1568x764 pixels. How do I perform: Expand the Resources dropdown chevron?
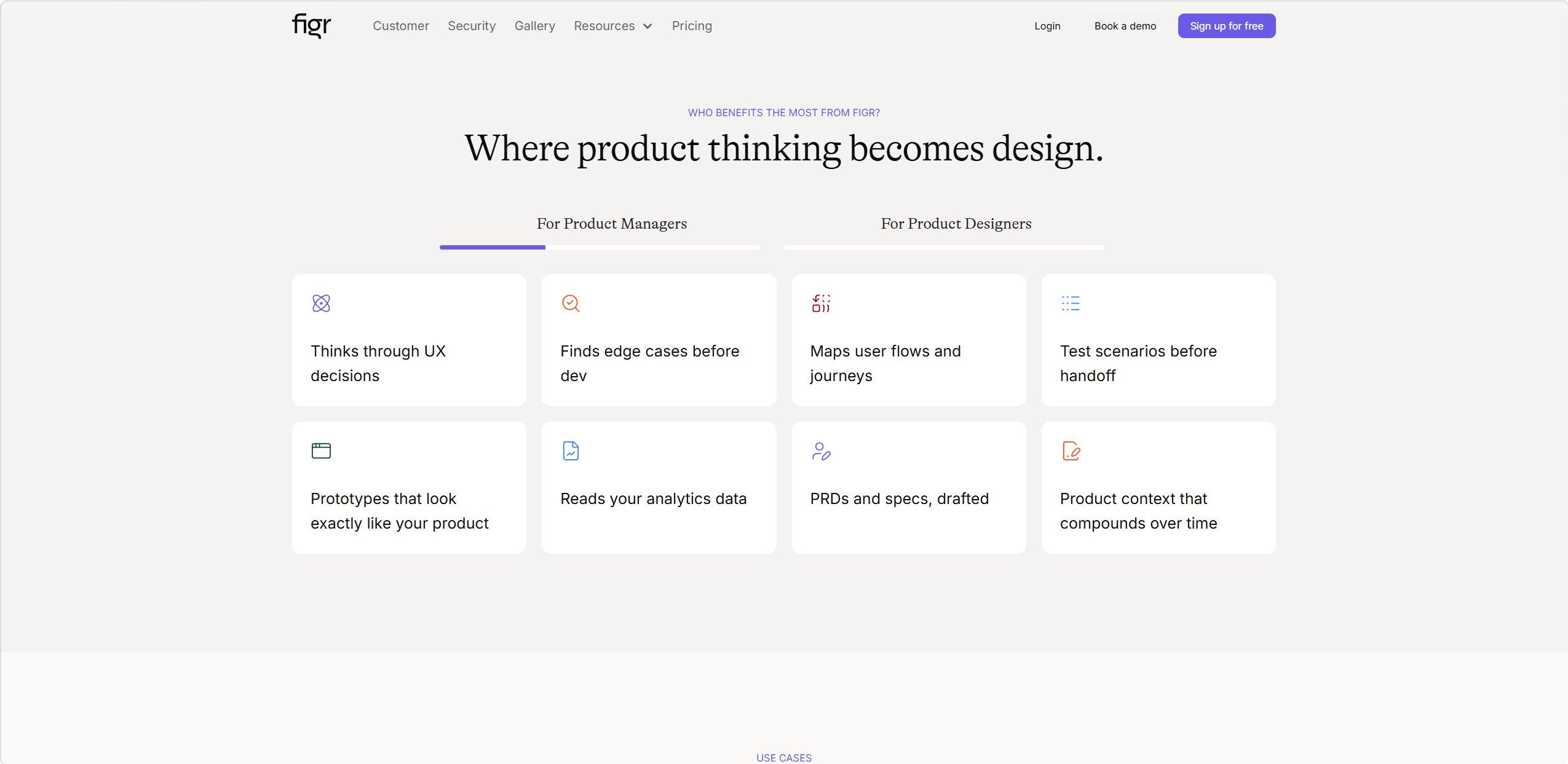click(x=647, y=26)
